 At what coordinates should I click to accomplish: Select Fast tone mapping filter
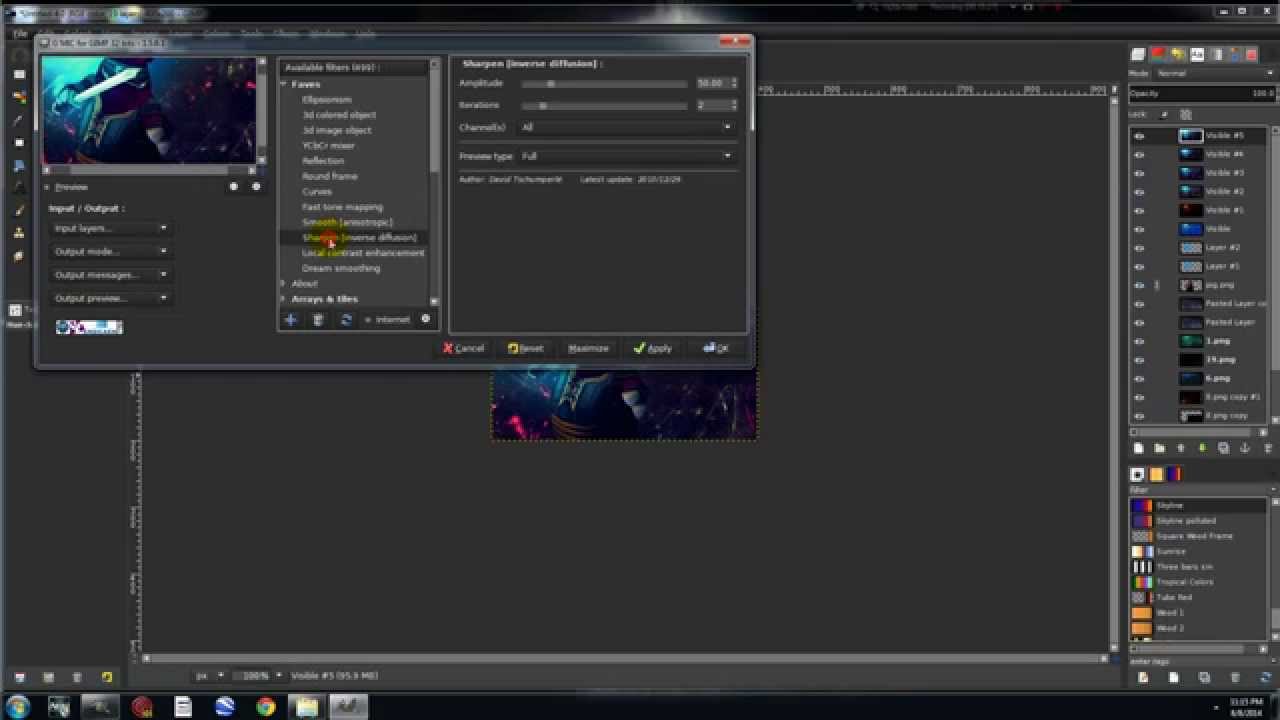coord(342,207)
